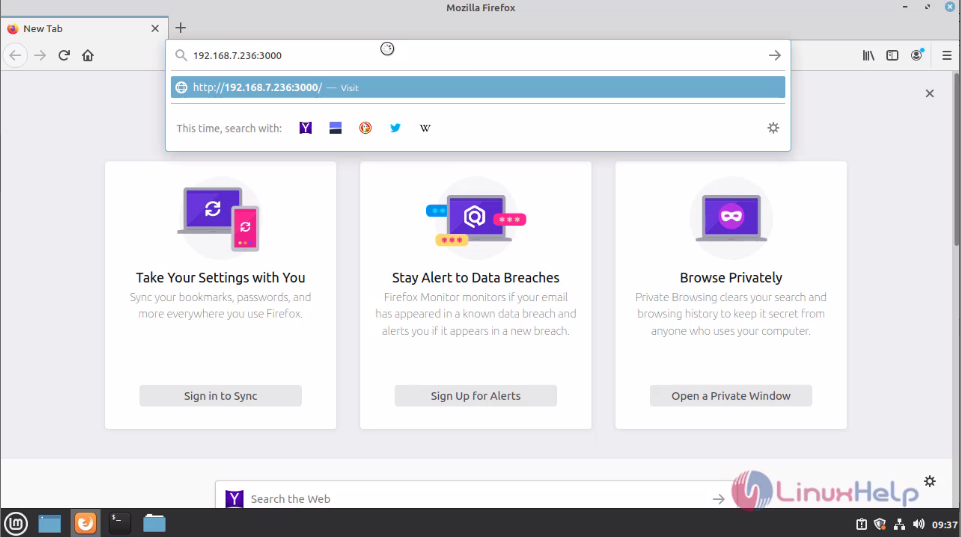Image resolution: width=961 pixels, height=537 pixels.
Task: Click the sync devices illustration
Action: coord(220,218)
